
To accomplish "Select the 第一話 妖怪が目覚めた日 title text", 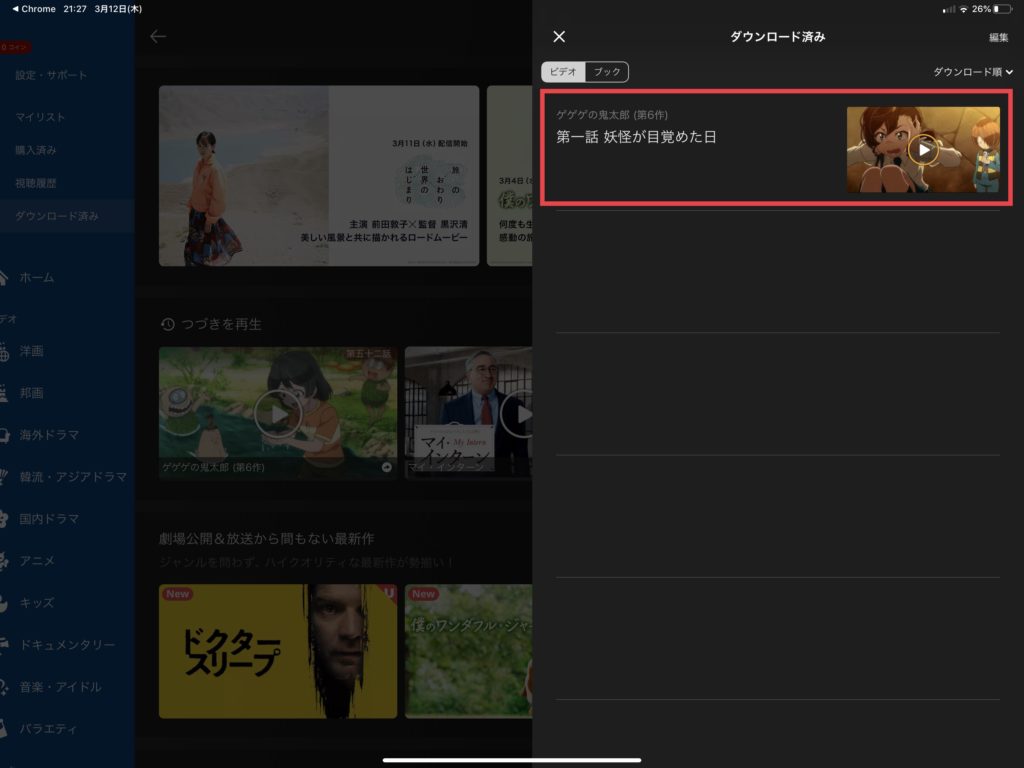I will 636,137.
